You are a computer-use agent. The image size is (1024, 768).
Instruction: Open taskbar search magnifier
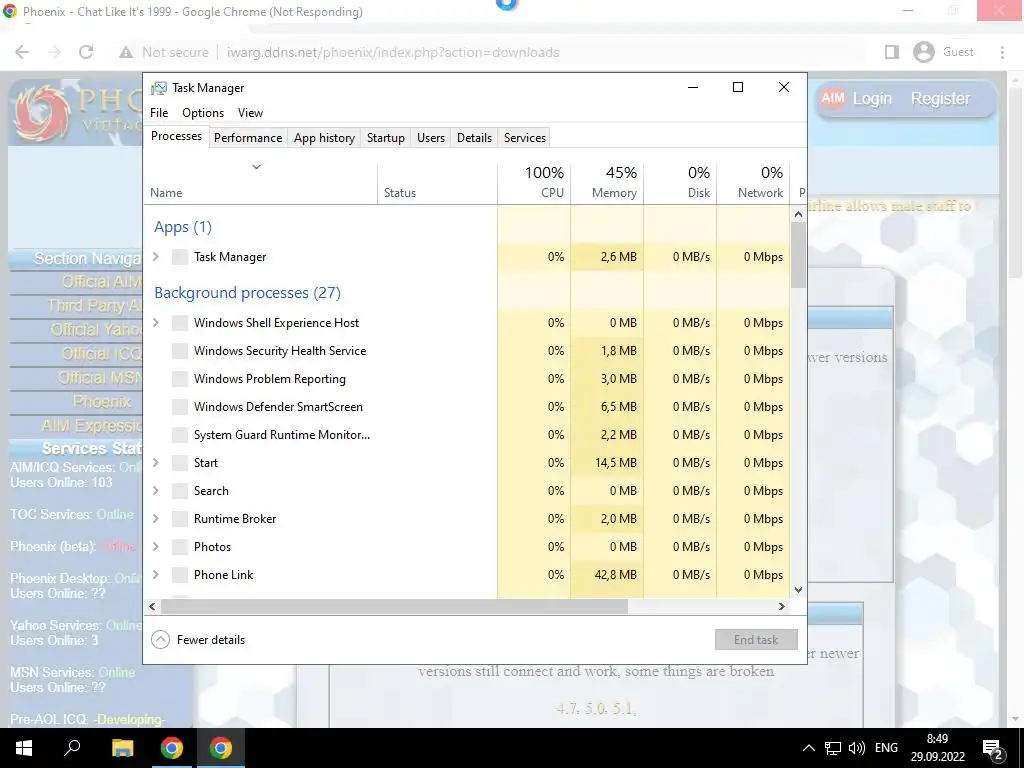(72, 748)
